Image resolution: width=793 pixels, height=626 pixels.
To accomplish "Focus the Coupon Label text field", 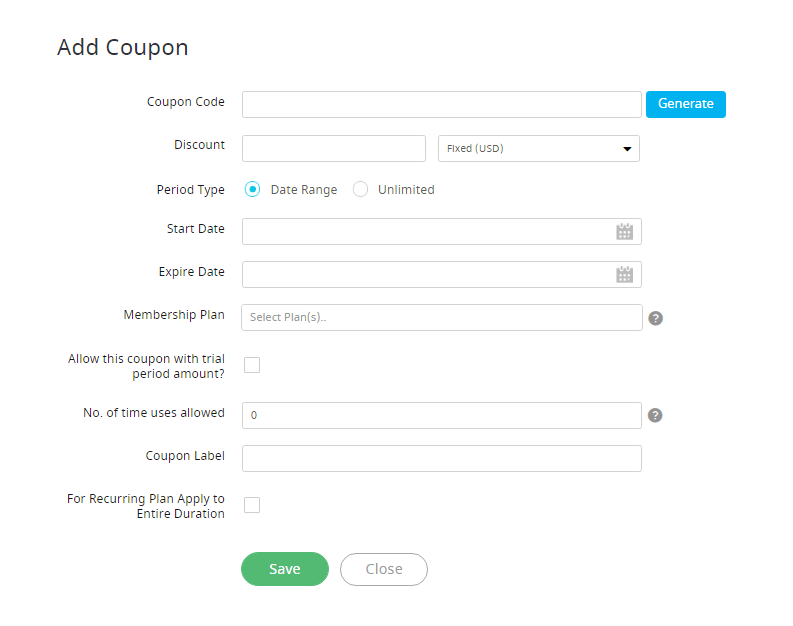I will coord(442,458).
